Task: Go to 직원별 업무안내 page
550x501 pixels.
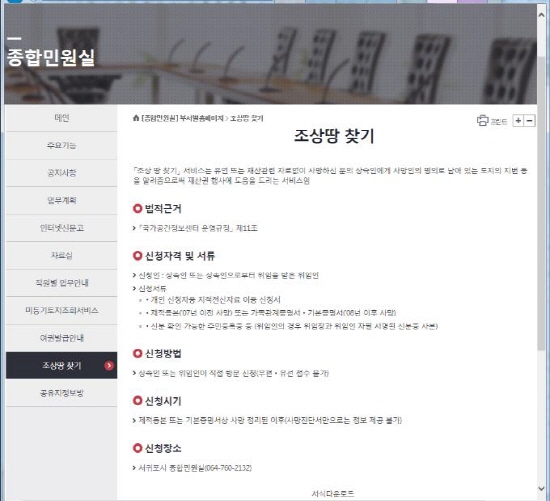Action: pyautogui.click(x=61, y=283)
